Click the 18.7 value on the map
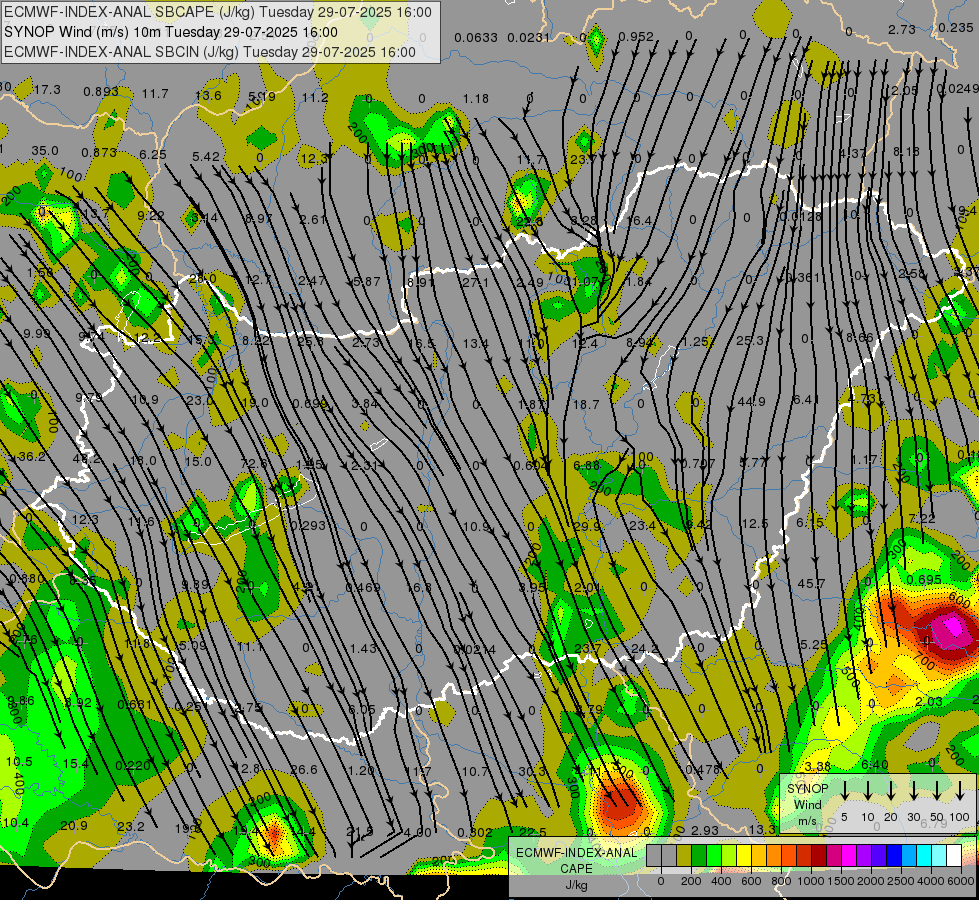This screenshot has width=979, height=900. tap(586, 405)
